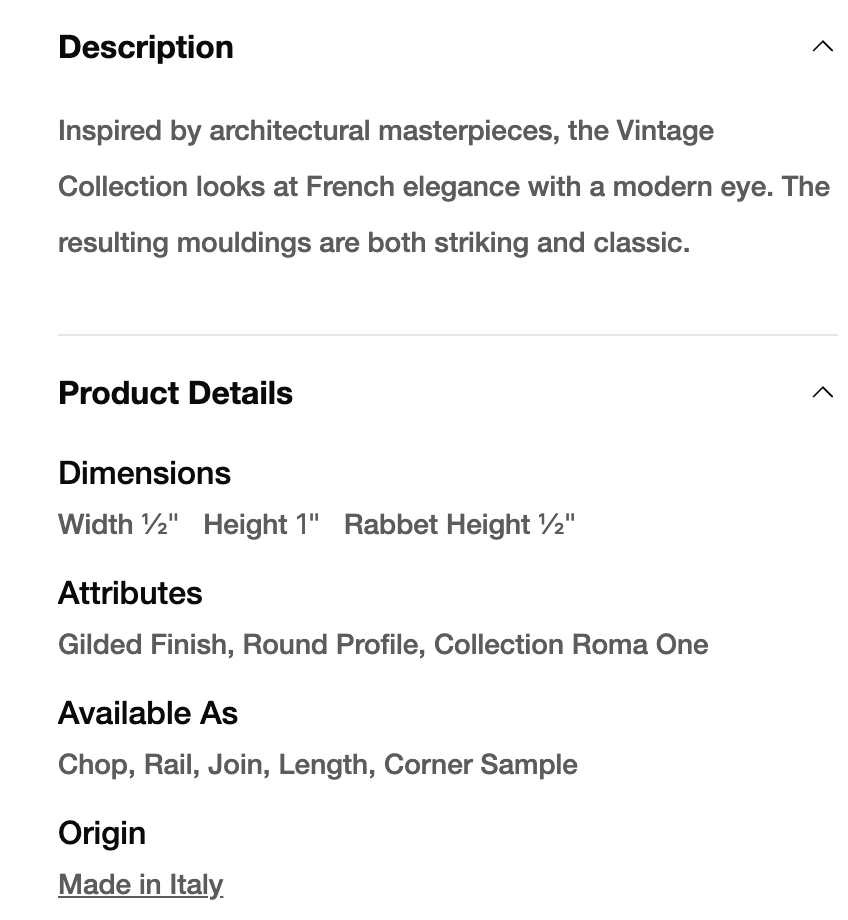Click the Width ½" dimension value
The height and width of the screenshot is (920, 848).
(x=118, y=524)
